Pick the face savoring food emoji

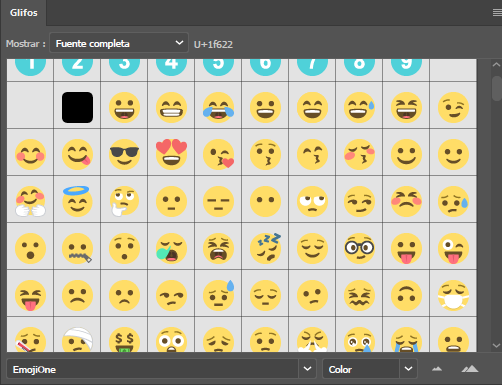click(77, 154)
